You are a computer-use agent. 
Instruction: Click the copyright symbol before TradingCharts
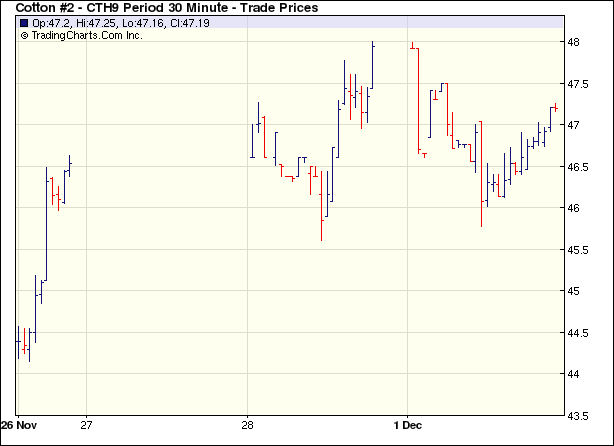(24, 35)
